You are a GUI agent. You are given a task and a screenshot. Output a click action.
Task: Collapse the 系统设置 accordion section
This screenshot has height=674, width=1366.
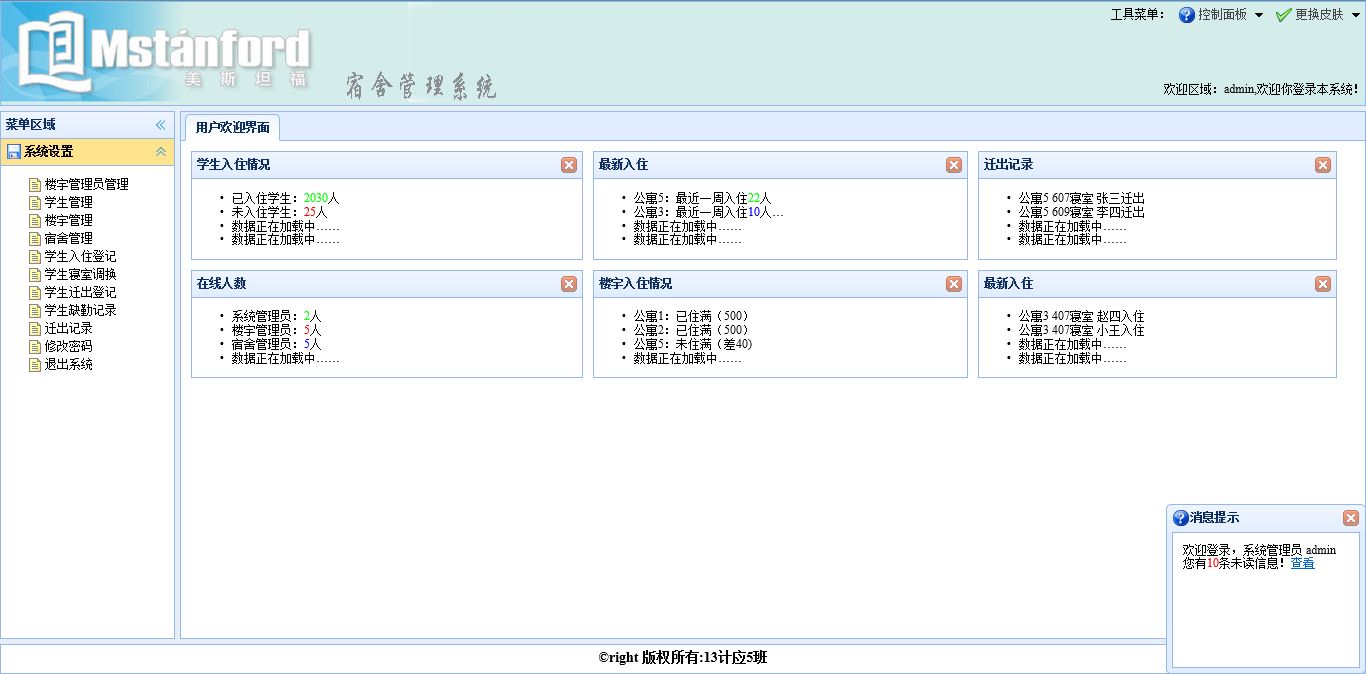coord(160,152)
